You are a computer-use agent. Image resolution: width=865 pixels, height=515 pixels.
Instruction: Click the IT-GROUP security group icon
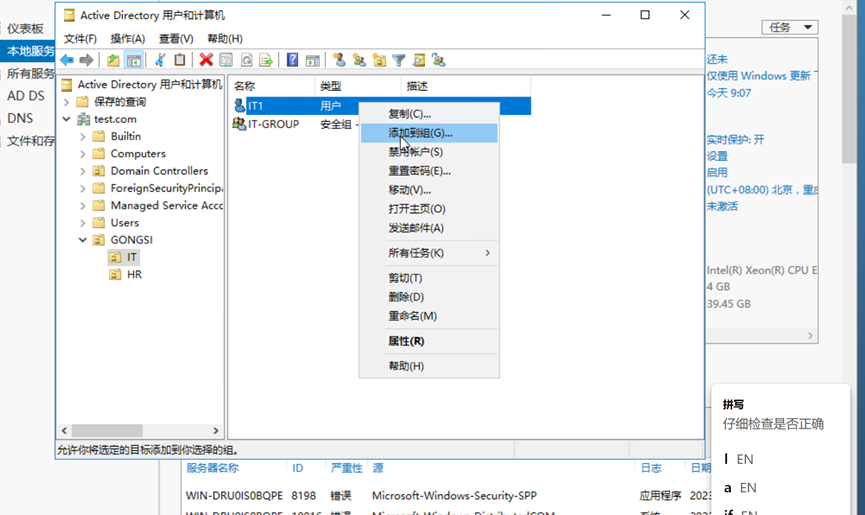[239, 124]
